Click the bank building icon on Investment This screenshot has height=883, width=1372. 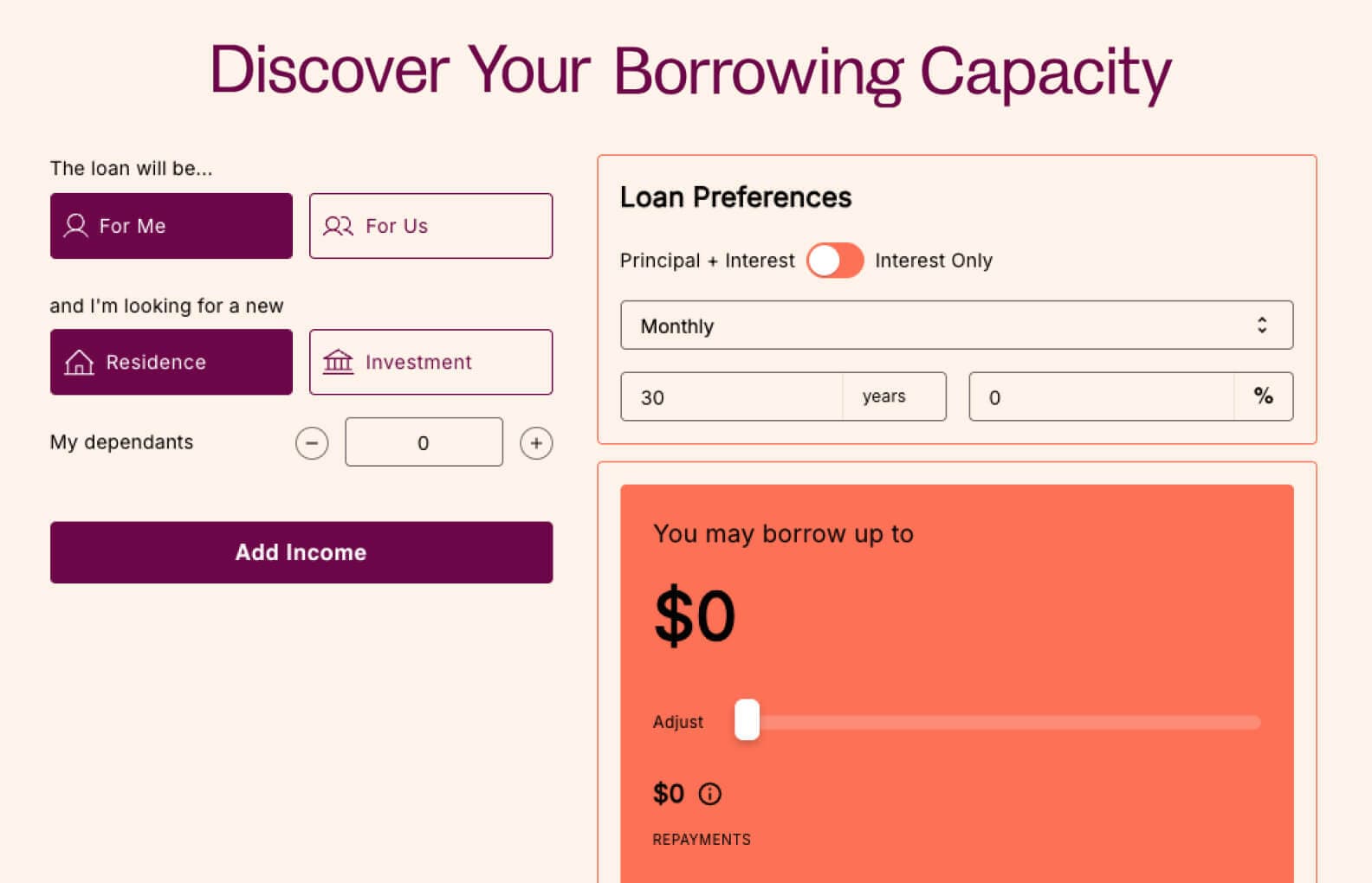tap(338, 361)
